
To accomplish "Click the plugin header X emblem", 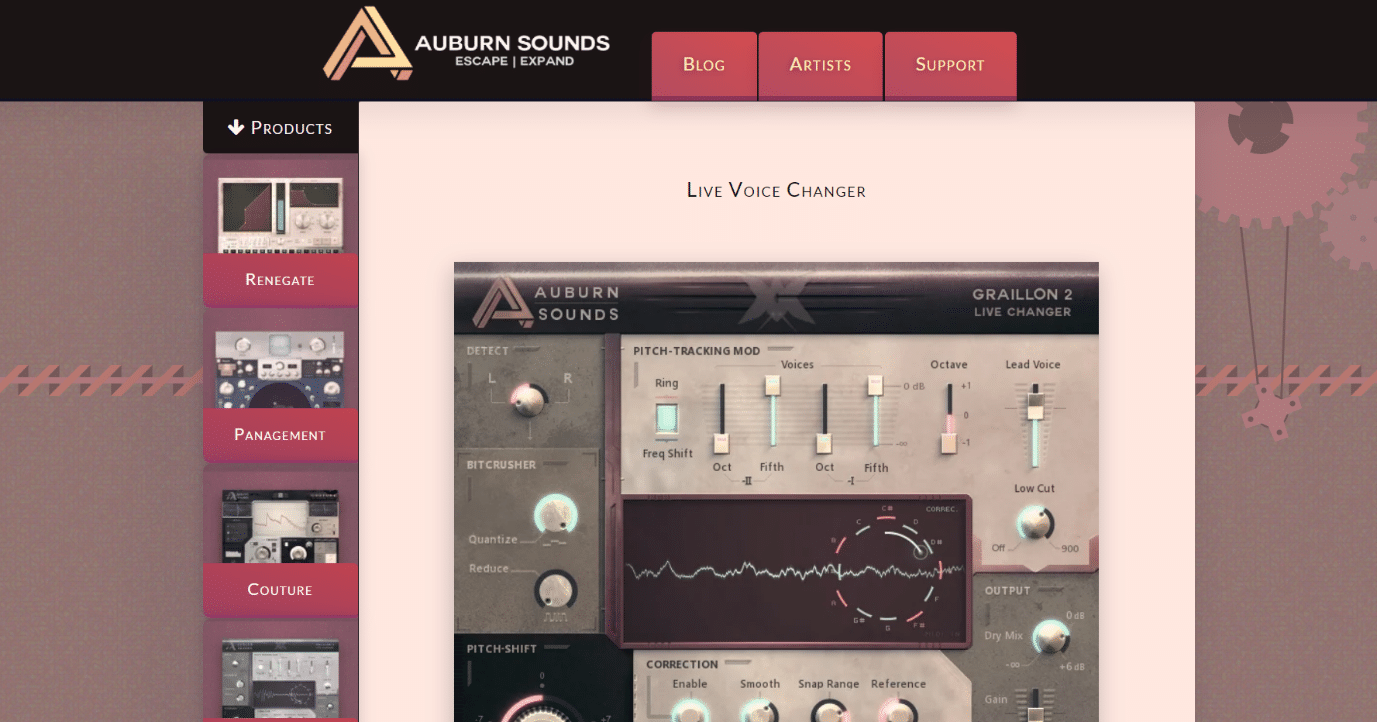I will (775, 302).
